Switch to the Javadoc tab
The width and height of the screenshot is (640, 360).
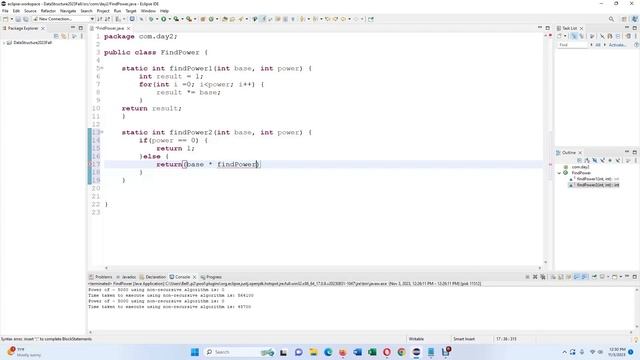point(126,277)
